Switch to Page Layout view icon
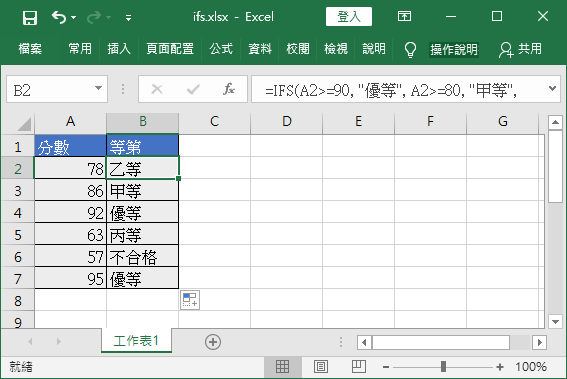The height and width of the screenshot is (379, 567). pyautogui.click(x=321, y=367)
